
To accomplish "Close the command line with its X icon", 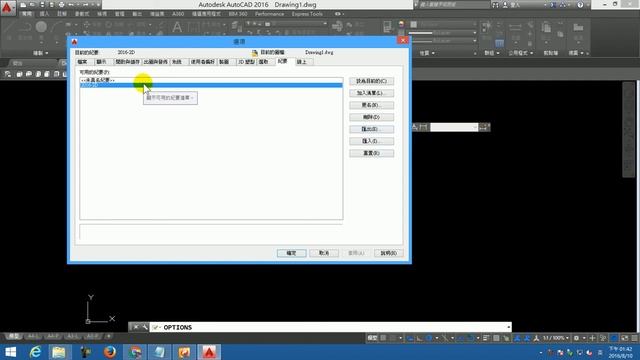I will [136, 327].
